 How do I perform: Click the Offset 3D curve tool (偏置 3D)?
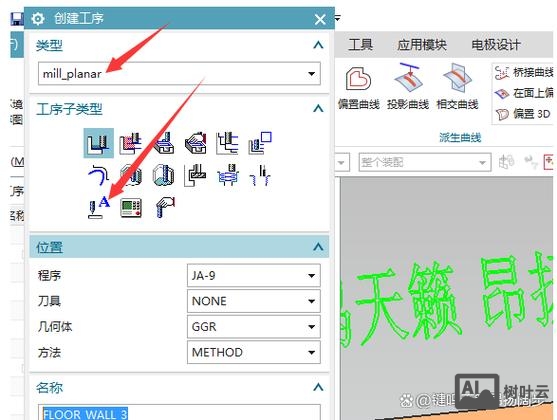point(523,114)
